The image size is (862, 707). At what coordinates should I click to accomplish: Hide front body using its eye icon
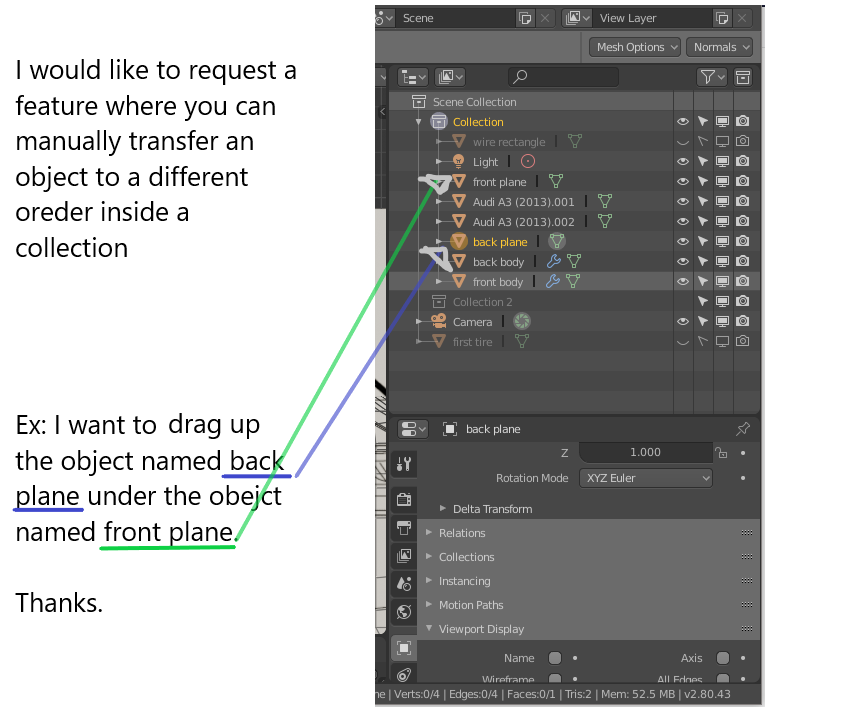tap(683, 281)
